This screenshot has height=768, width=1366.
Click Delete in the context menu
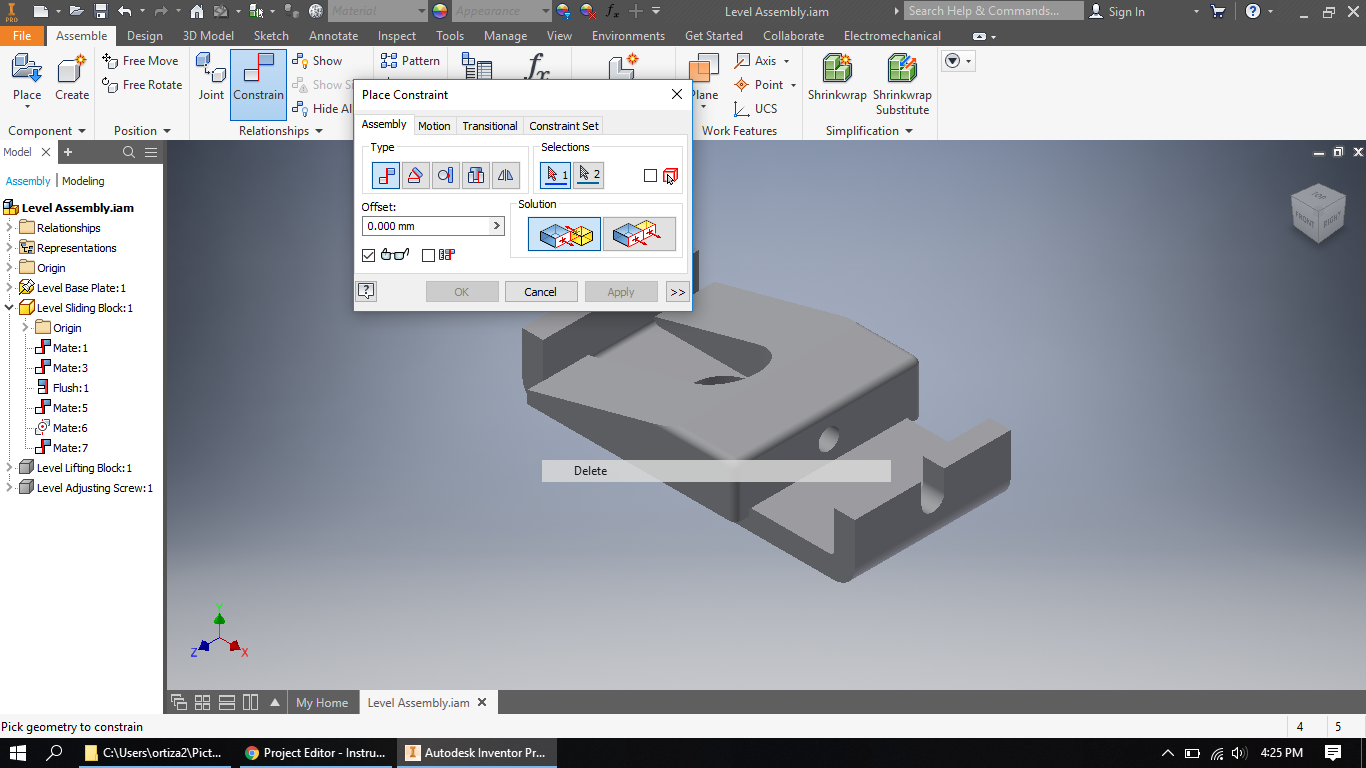590,470
